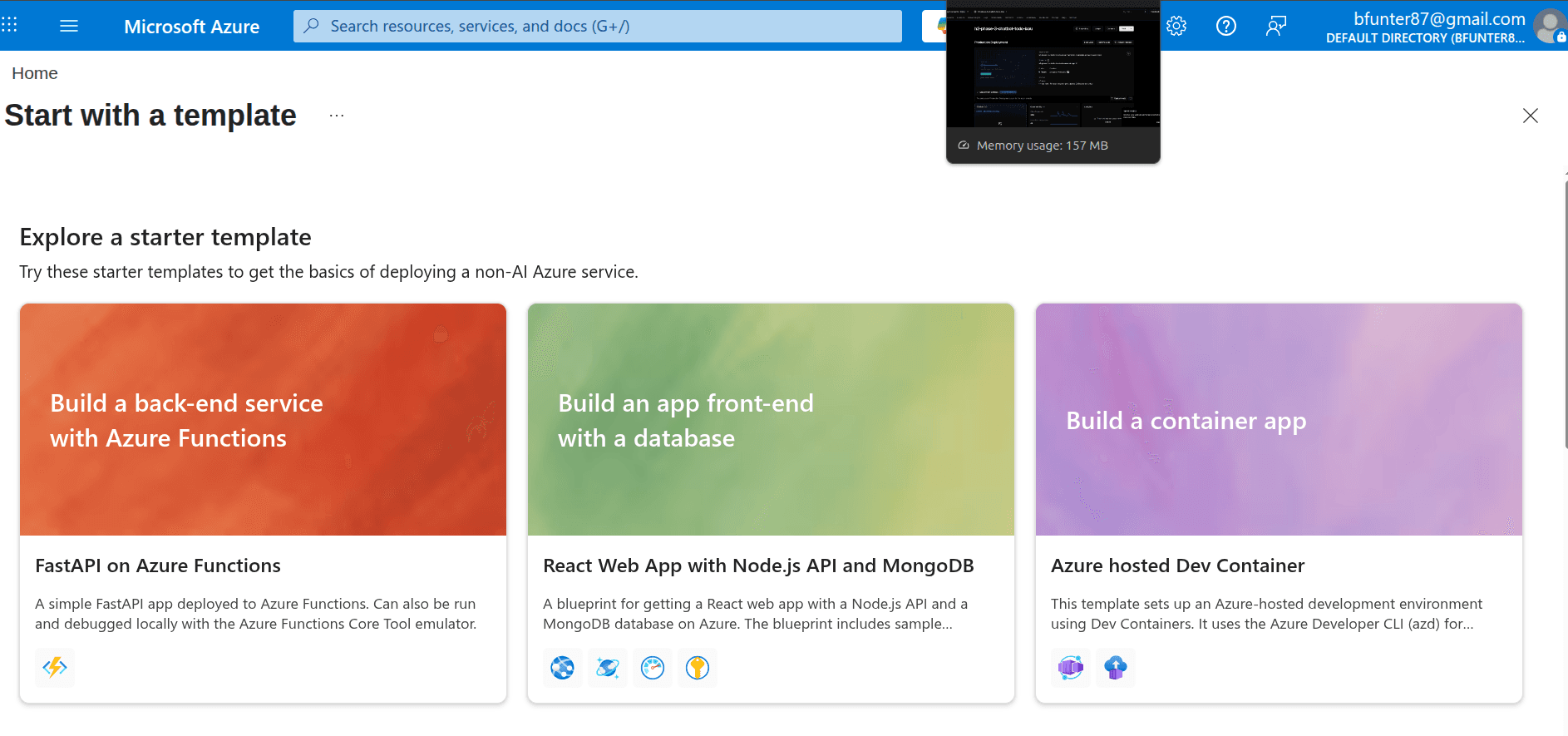Open the Azure portal hamburger menu

pos(69,26)
